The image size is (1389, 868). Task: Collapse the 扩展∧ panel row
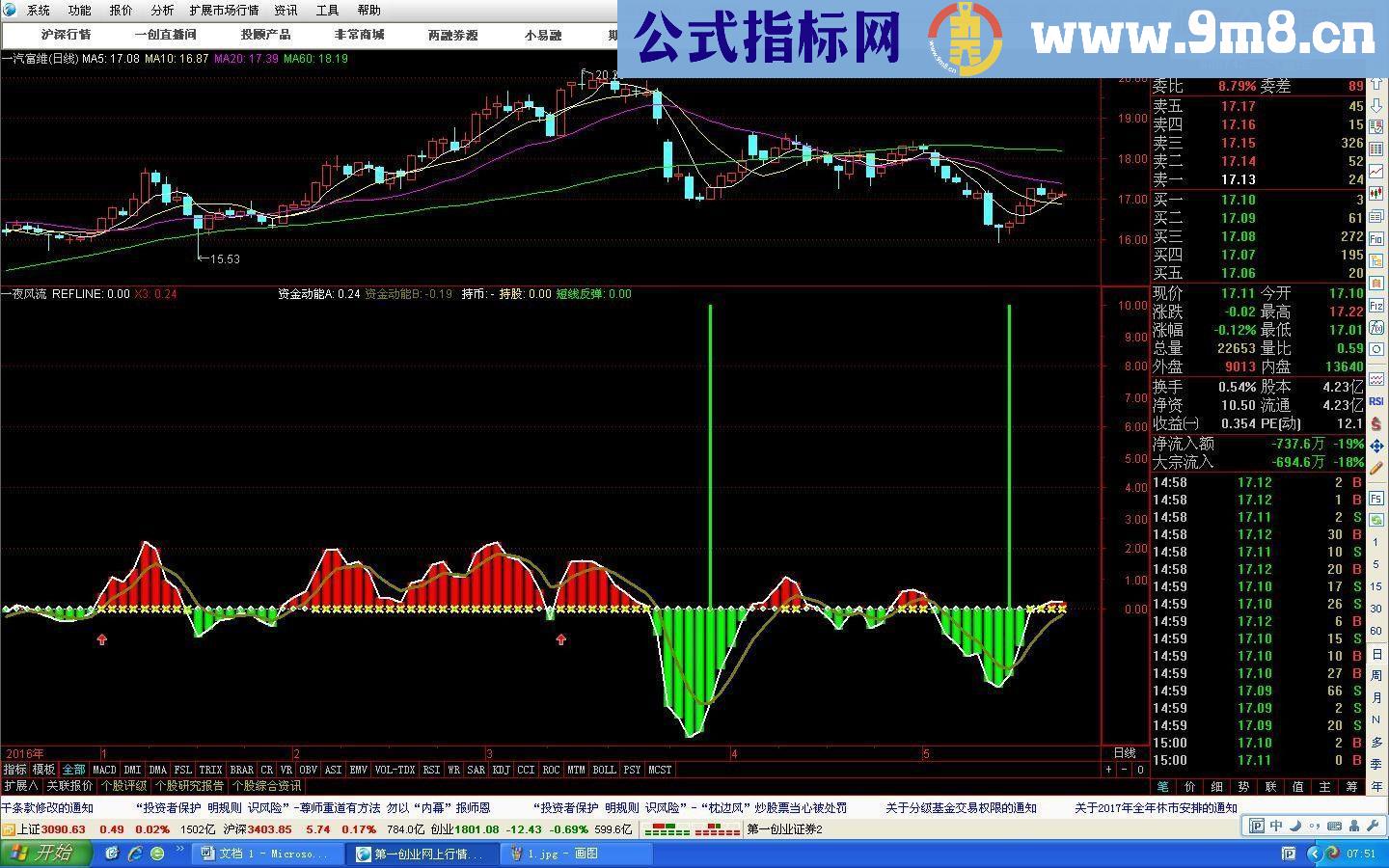19,786
